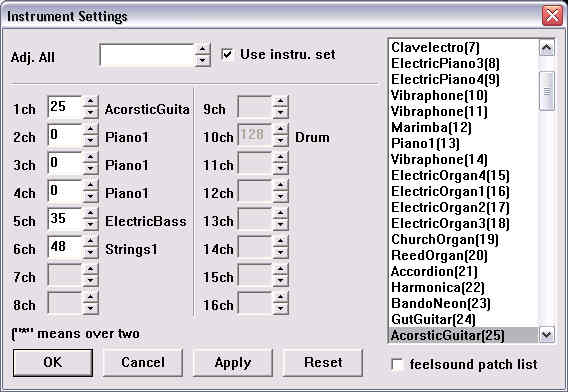This screenshot has height=392, width=568.
Task: Select Vibraphone(14) in the list
Action: [463, 159]
